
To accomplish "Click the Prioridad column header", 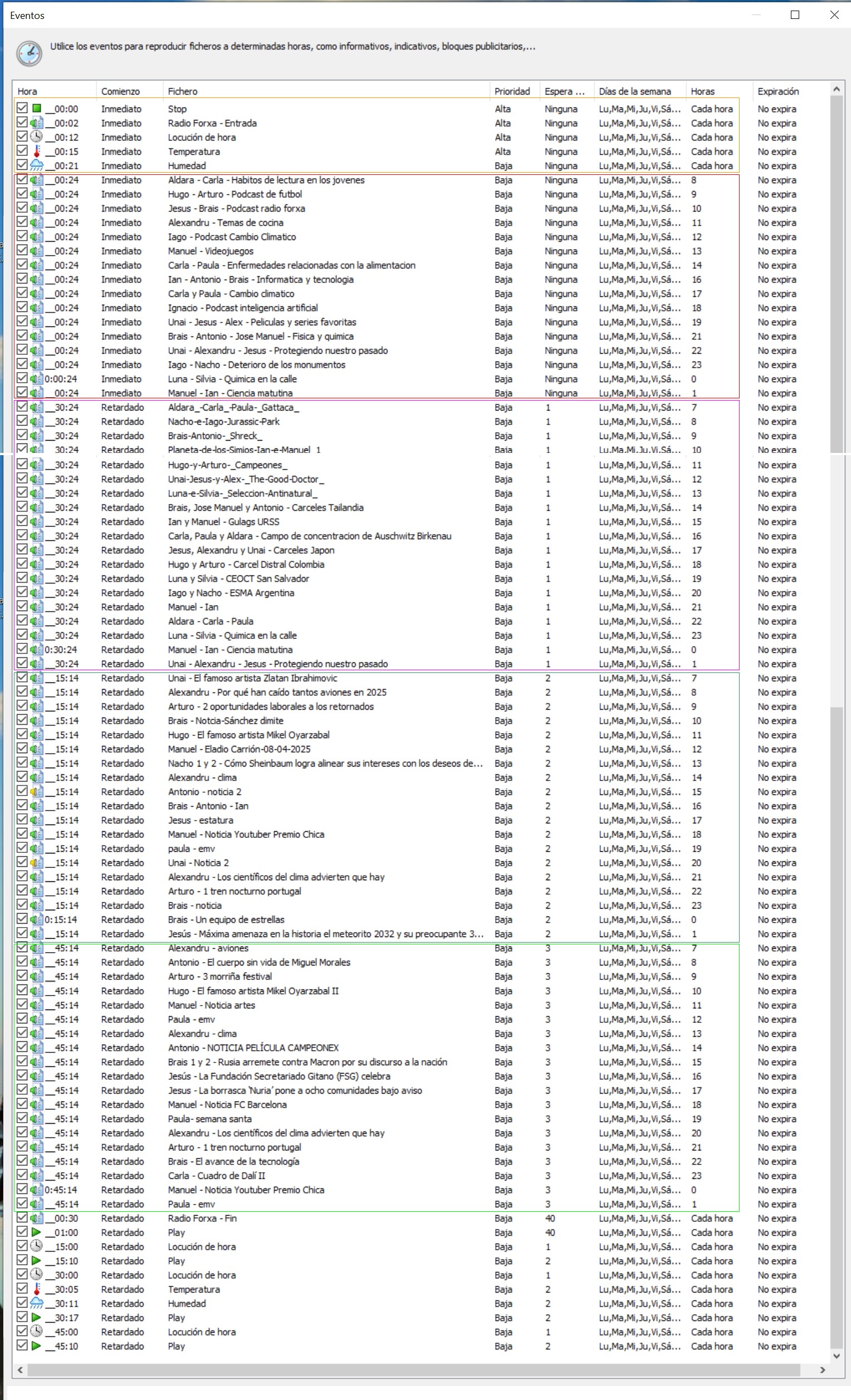I will 511,91.
